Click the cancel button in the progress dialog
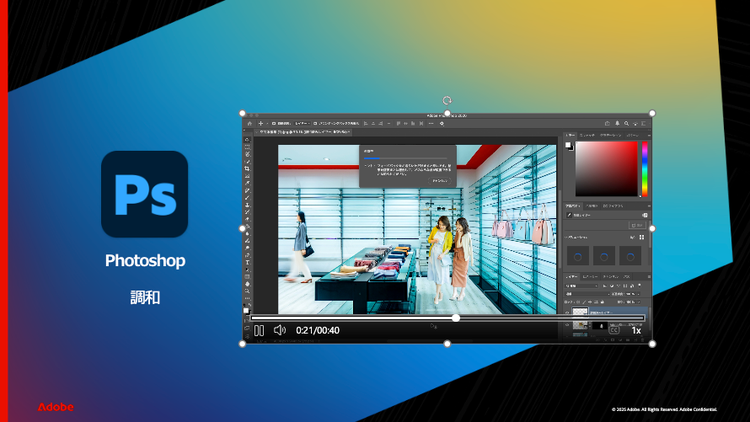Viewport: 750px width, 422px height. tap(439, 181)
